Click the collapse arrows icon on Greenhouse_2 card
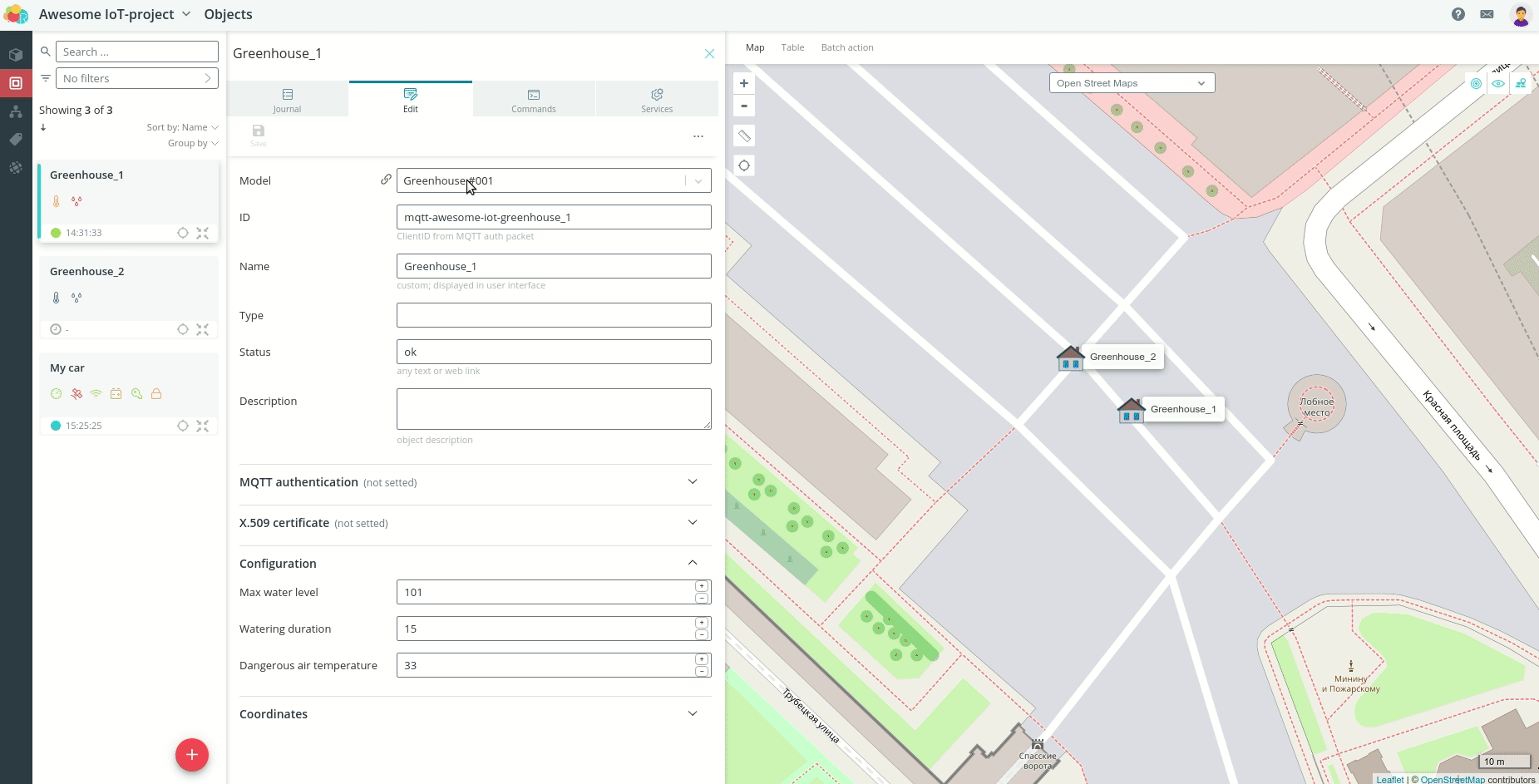The width and height of the screenshot is (1539, 784). tap(203, 329)
